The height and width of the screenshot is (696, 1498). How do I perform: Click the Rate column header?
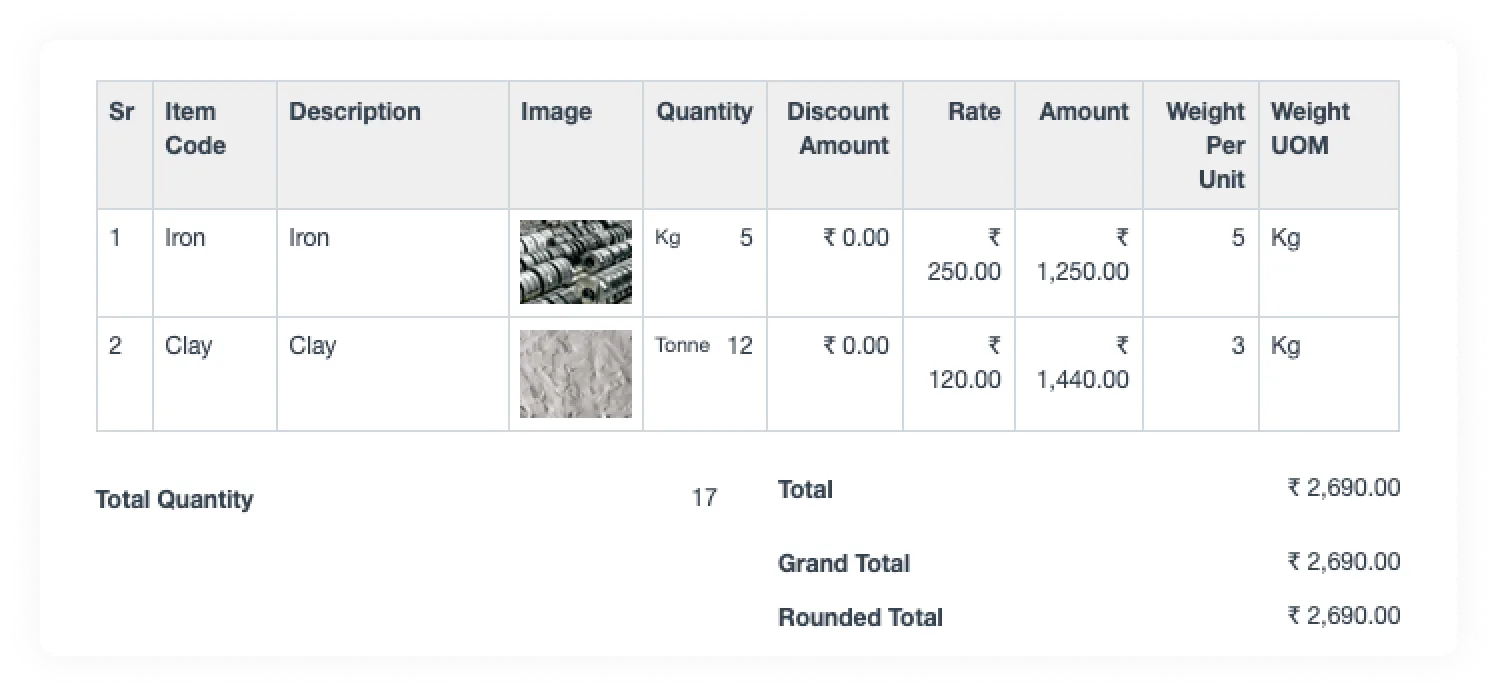click(x=973, y=112)
